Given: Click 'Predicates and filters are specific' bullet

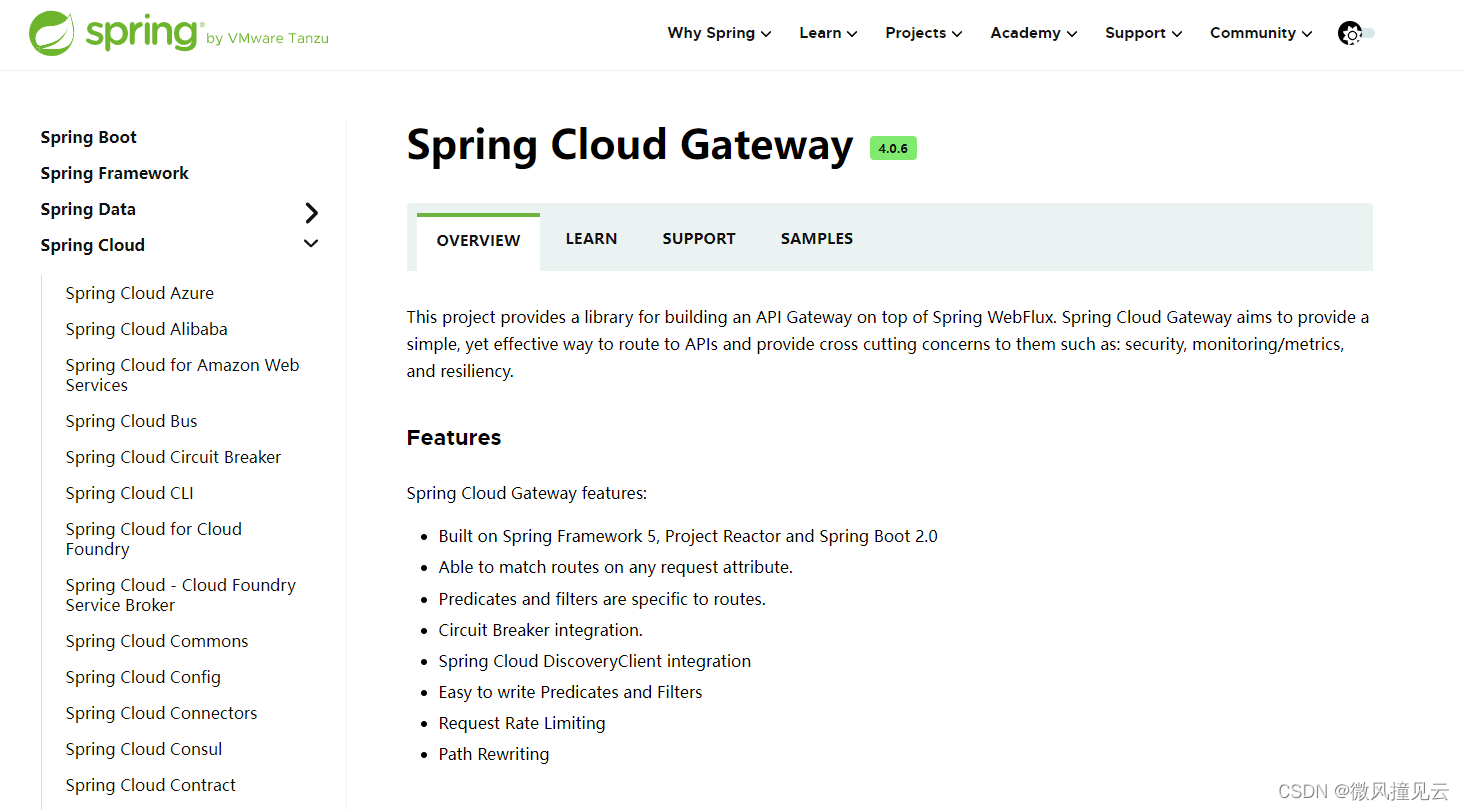Looking at the screenshot, I should point(602,599).
